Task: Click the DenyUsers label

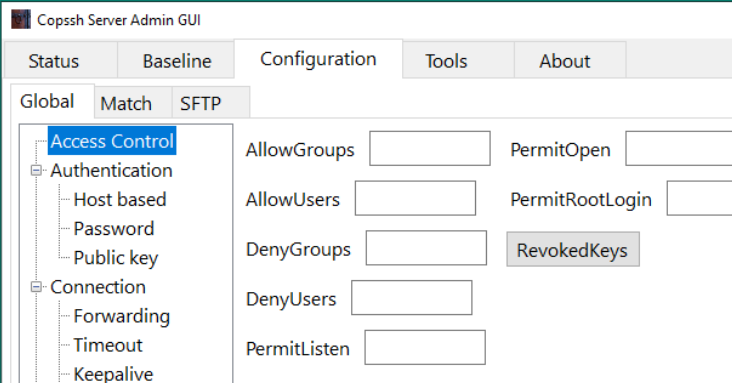Action: [291, 299]
